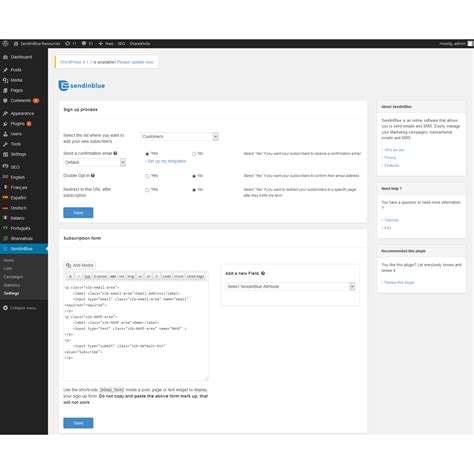Click help icon beside Double Opt-in
Screen dimensions: 474x474
pos(93,175)
